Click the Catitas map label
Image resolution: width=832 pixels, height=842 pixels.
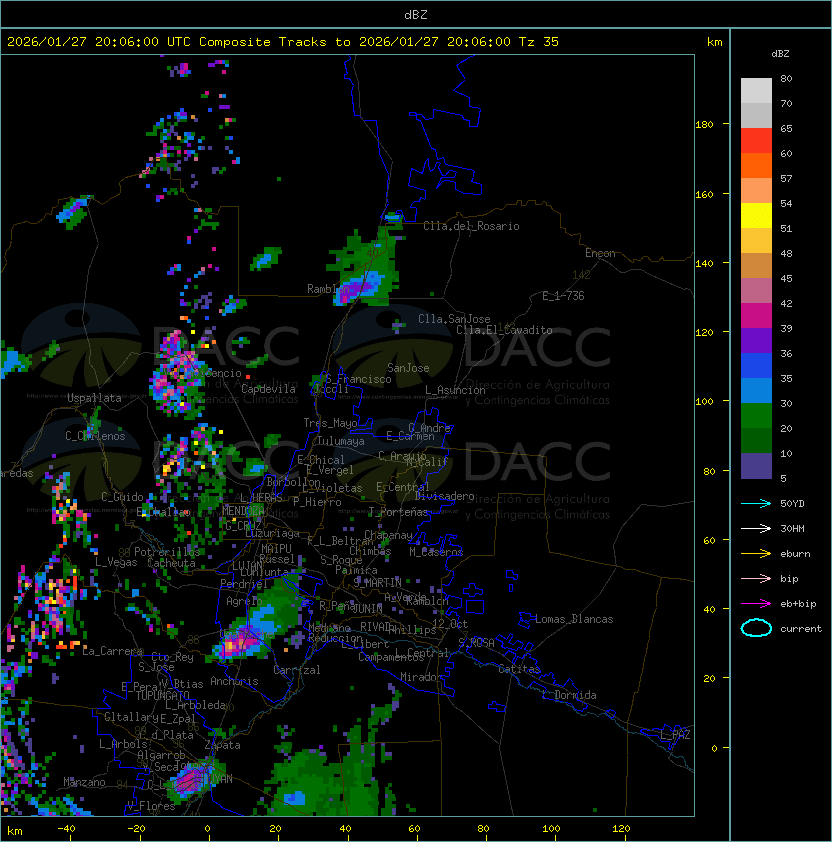pos(519,670)
